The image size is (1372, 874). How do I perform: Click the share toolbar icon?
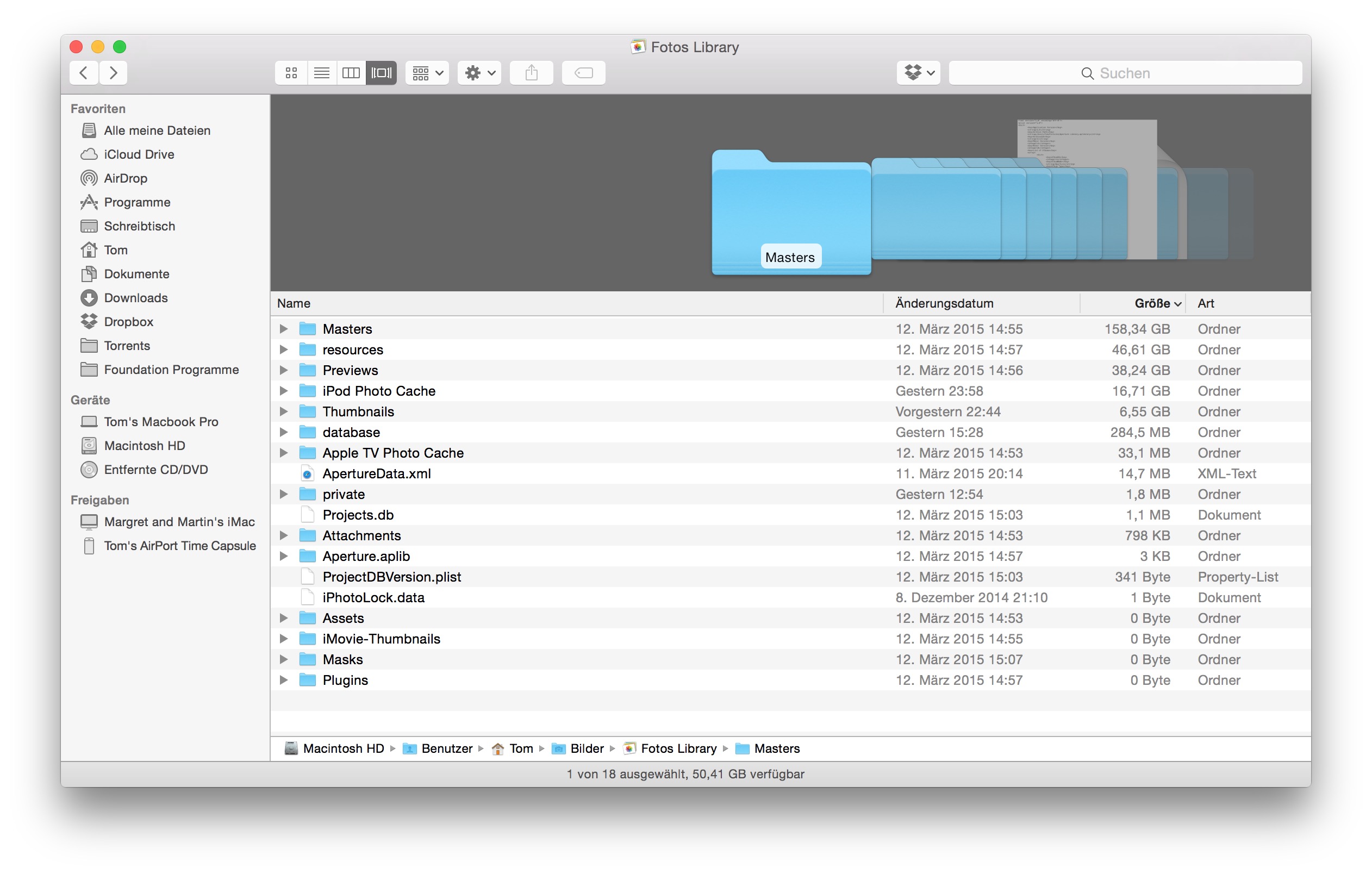tap(531, 73)
